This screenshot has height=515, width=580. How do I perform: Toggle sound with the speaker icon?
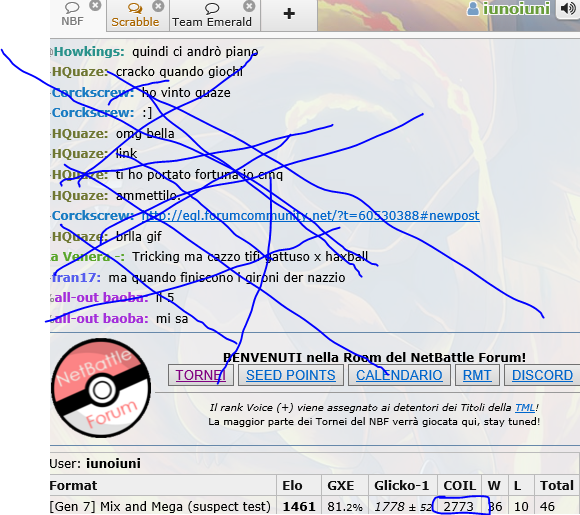click(x=568, y=9)
